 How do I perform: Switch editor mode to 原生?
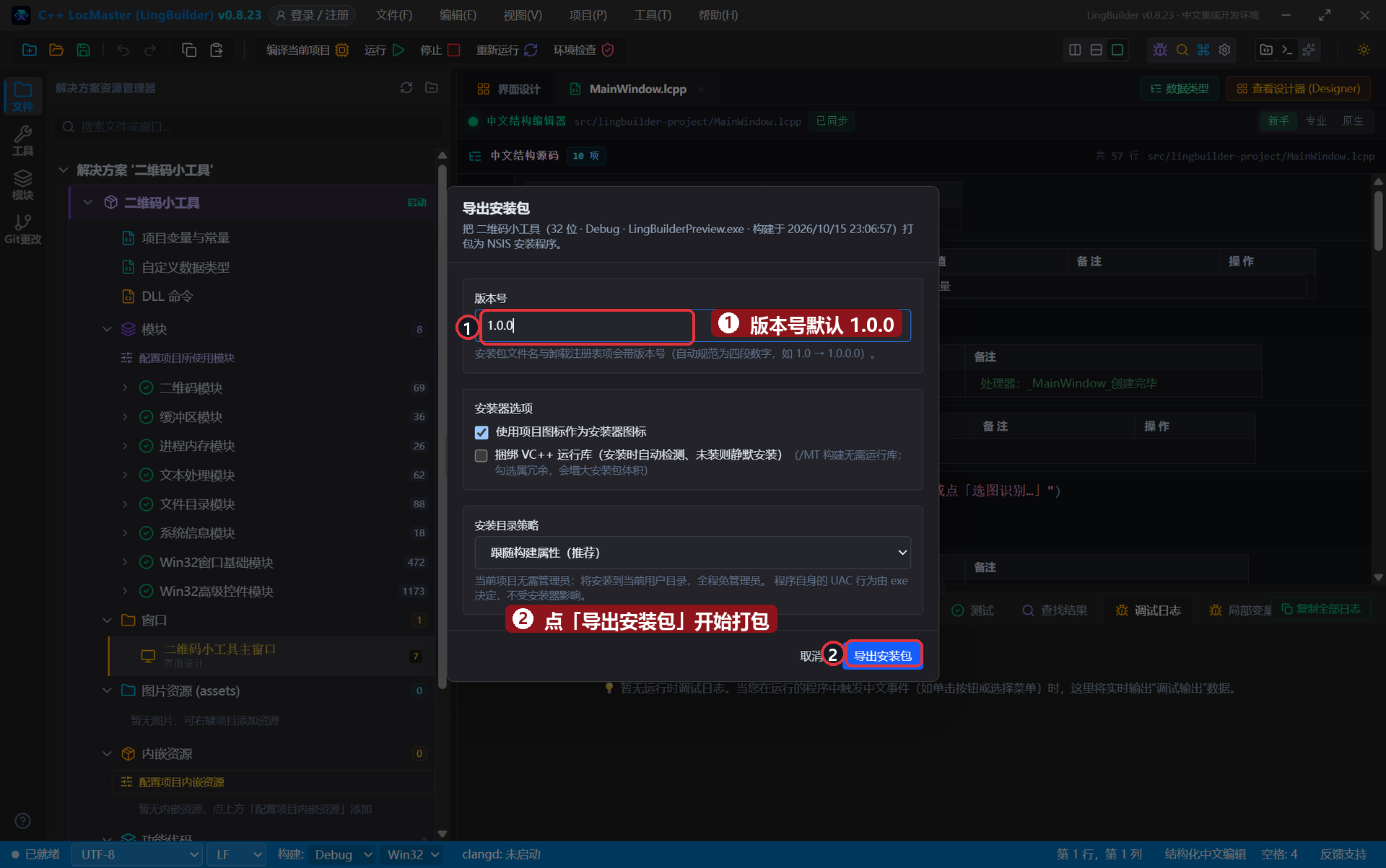1353,120
